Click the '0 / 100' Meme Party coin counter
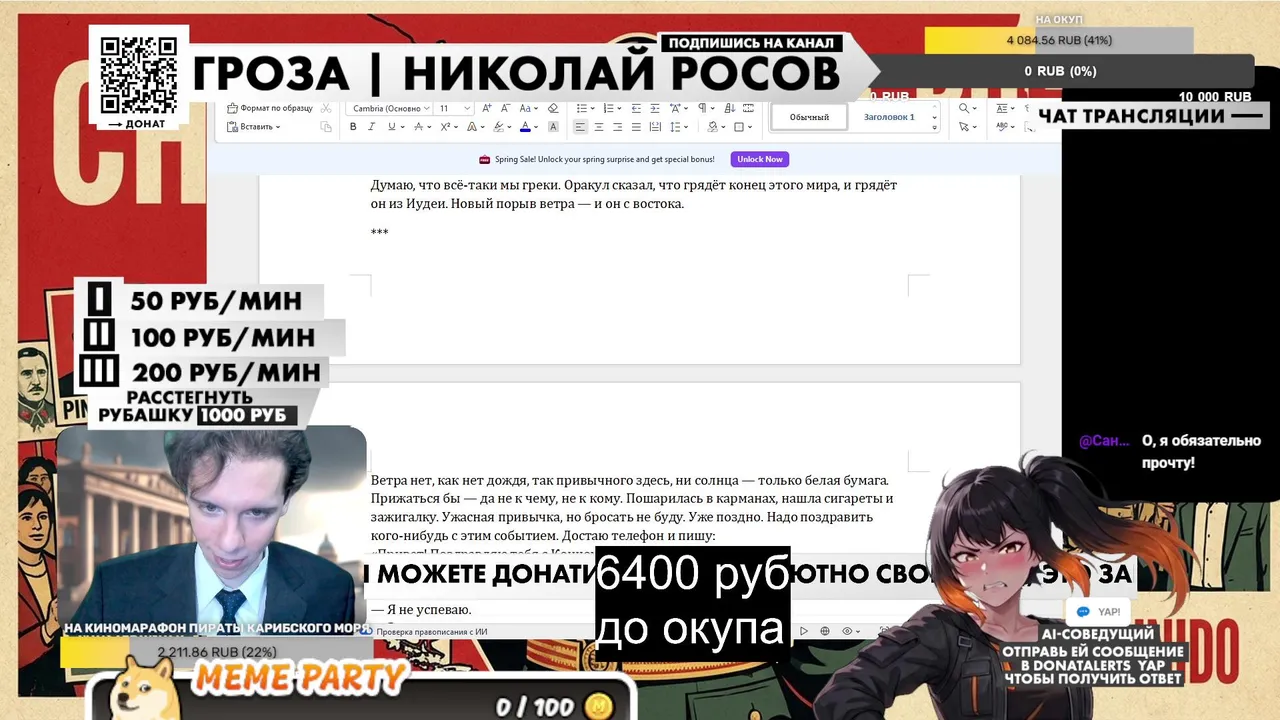1280x720 pixels. (x=553, y=706)
